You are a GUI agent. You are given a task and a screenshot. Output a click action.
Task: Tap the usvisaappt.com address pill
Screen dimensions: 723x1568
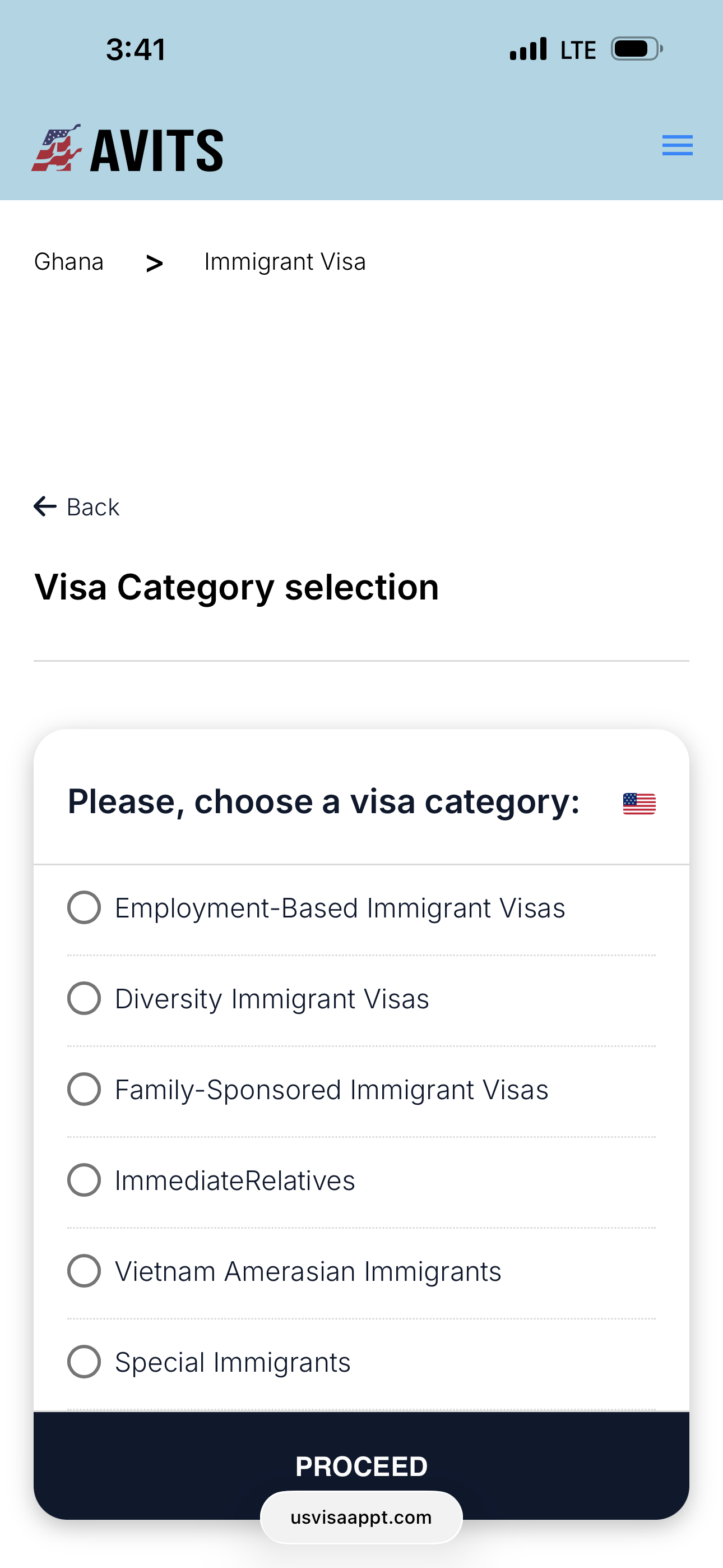361,1518
